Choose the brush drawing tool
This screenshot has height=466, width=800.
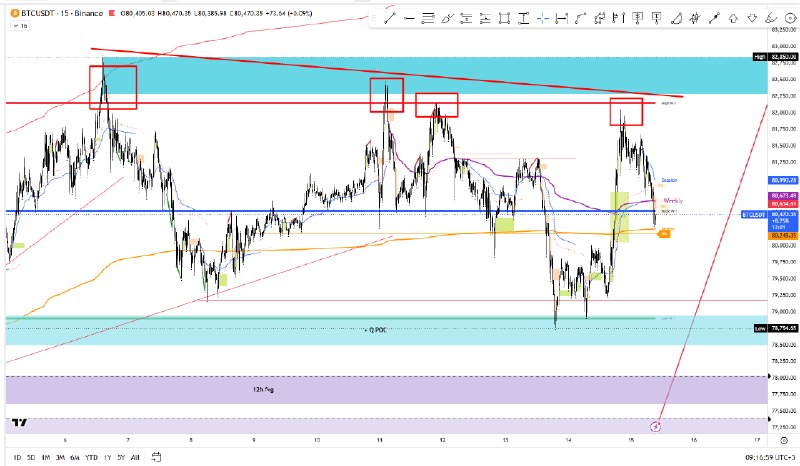[447, 19]
